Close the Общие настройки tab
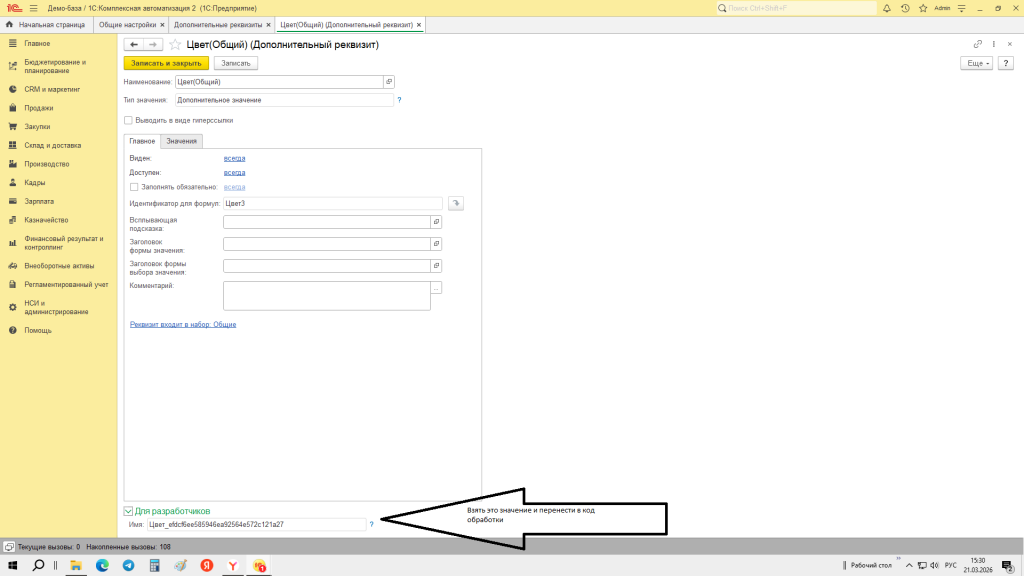 click(x=163, y=25)
